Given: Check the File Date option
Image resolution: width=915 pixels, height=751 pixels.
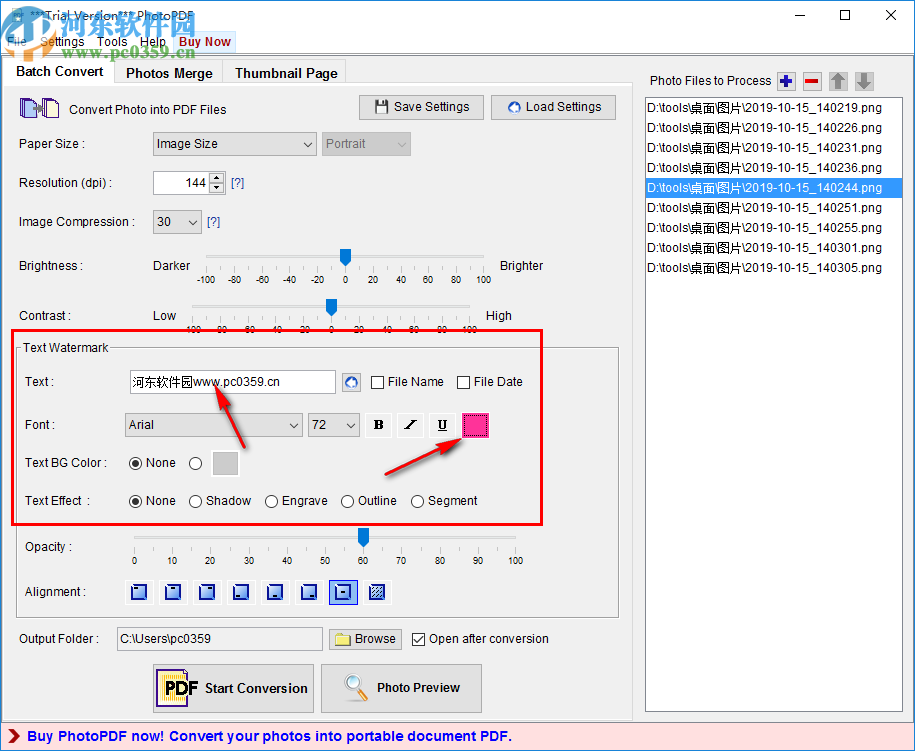Looking at the screenshot, I should click(x=463, y=382).
